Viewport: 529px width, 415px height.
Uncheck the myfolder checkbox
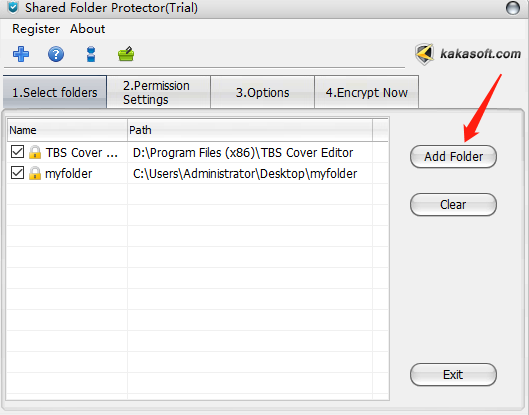(x=17, y=173)
